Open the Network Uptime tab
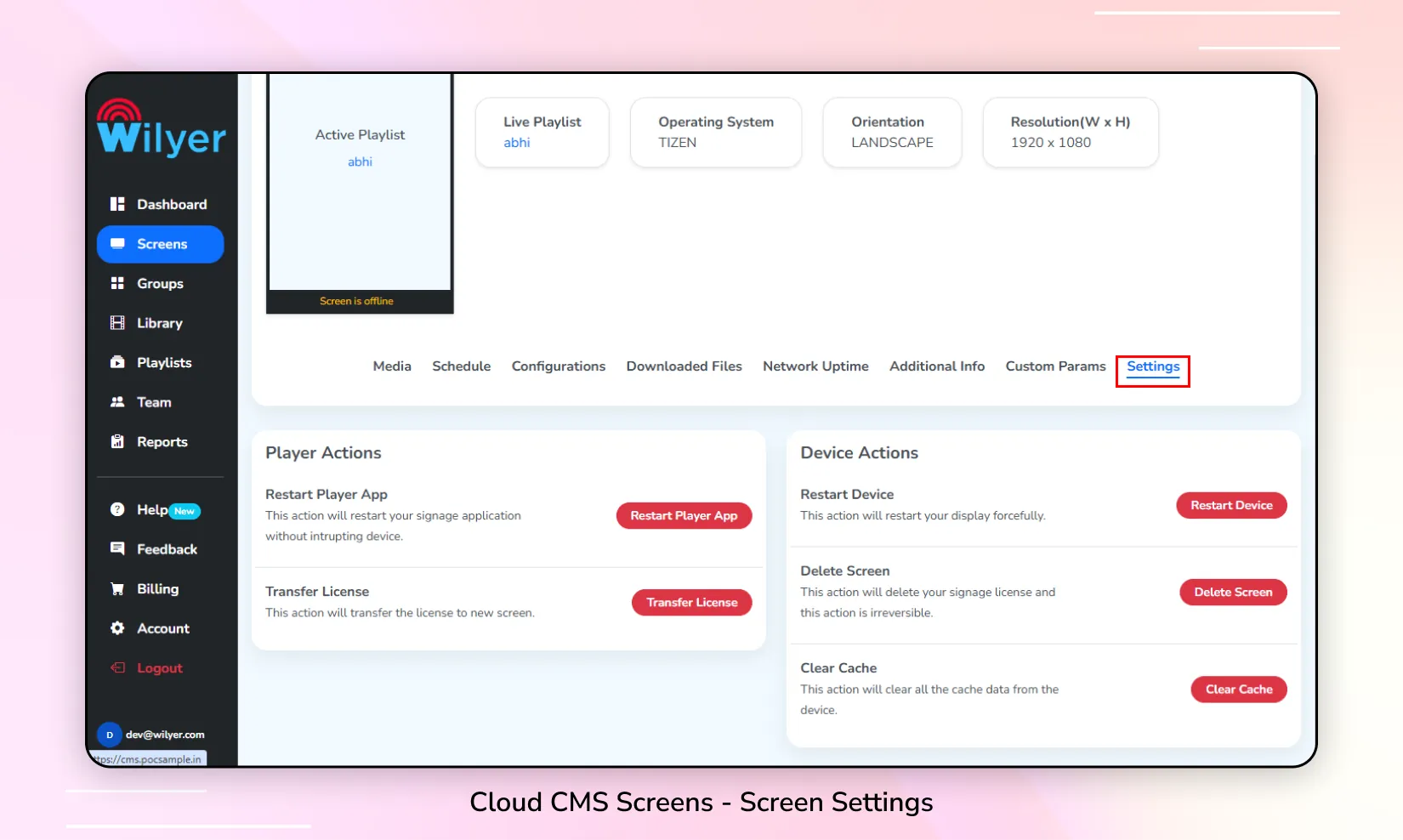The image size is (1403, 840). [x=815, y=366]
